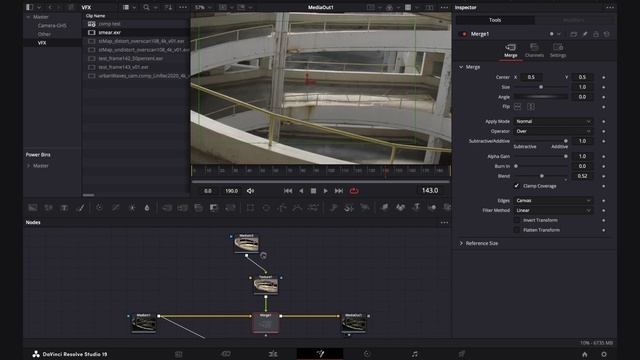Screen dimensions: 640x360
Task: Open the Channels tab of Merge1
Action: pyautogui.click(x=534, y=51)
